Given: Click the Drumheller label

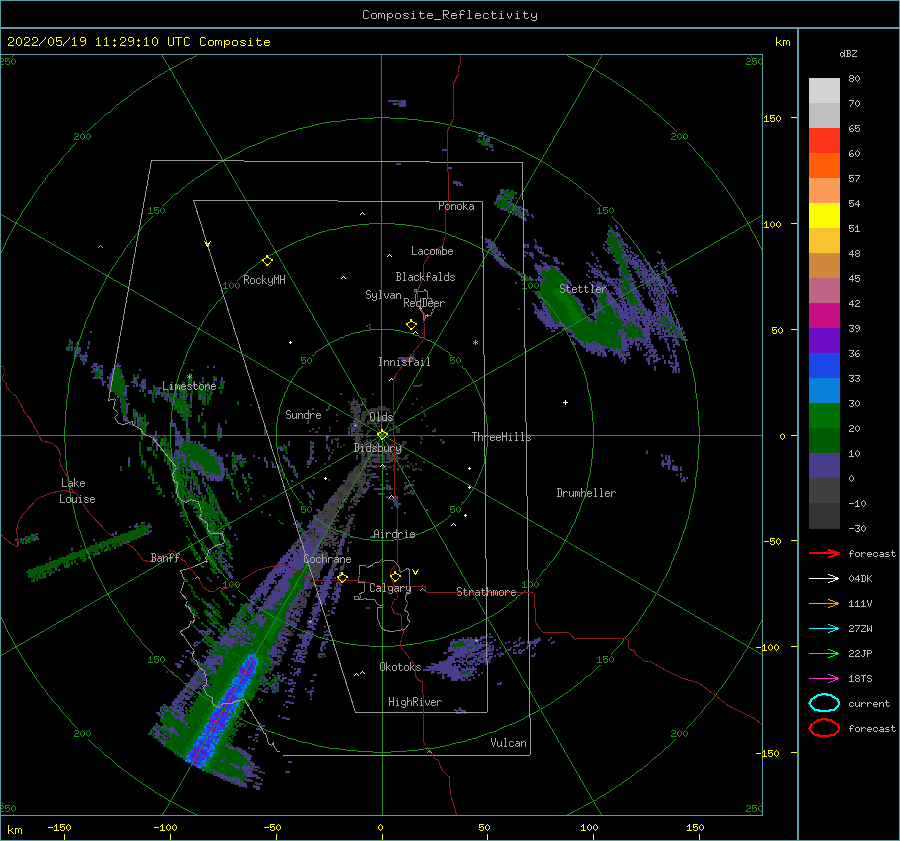Looking at the screenshot, I should click(586, 493).
